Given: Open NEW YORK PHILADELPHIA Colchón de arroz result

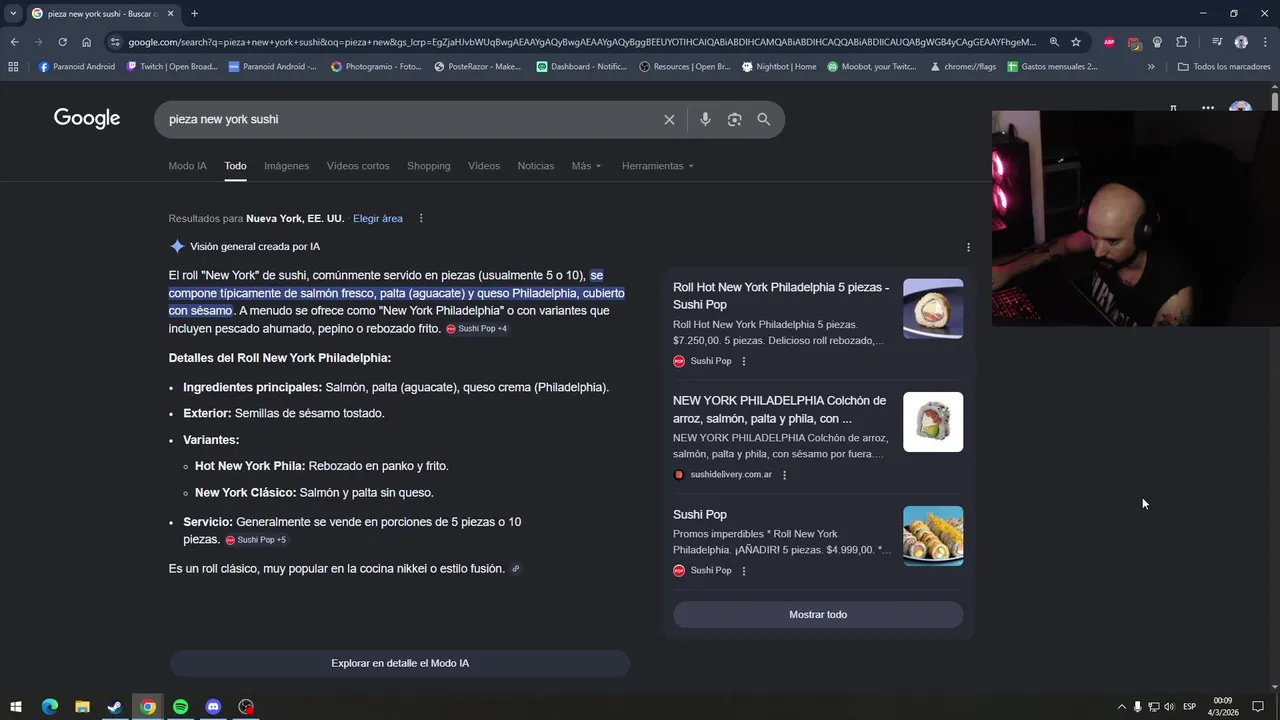Looking at the screenshot, I should [779, 410].
